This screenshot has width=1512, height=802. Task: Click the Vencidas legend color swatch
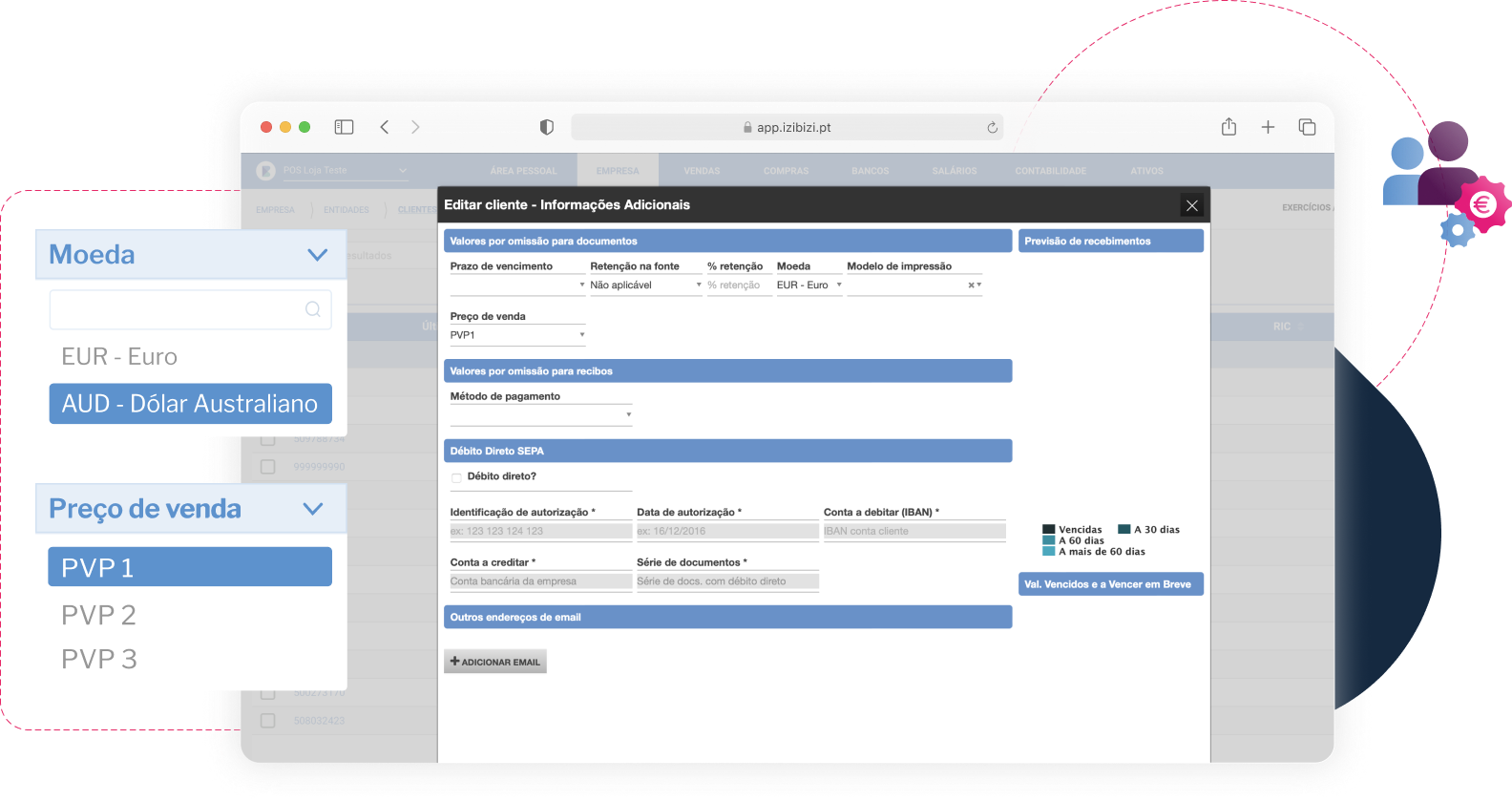pyautogui.click(x=1049, y=529)
